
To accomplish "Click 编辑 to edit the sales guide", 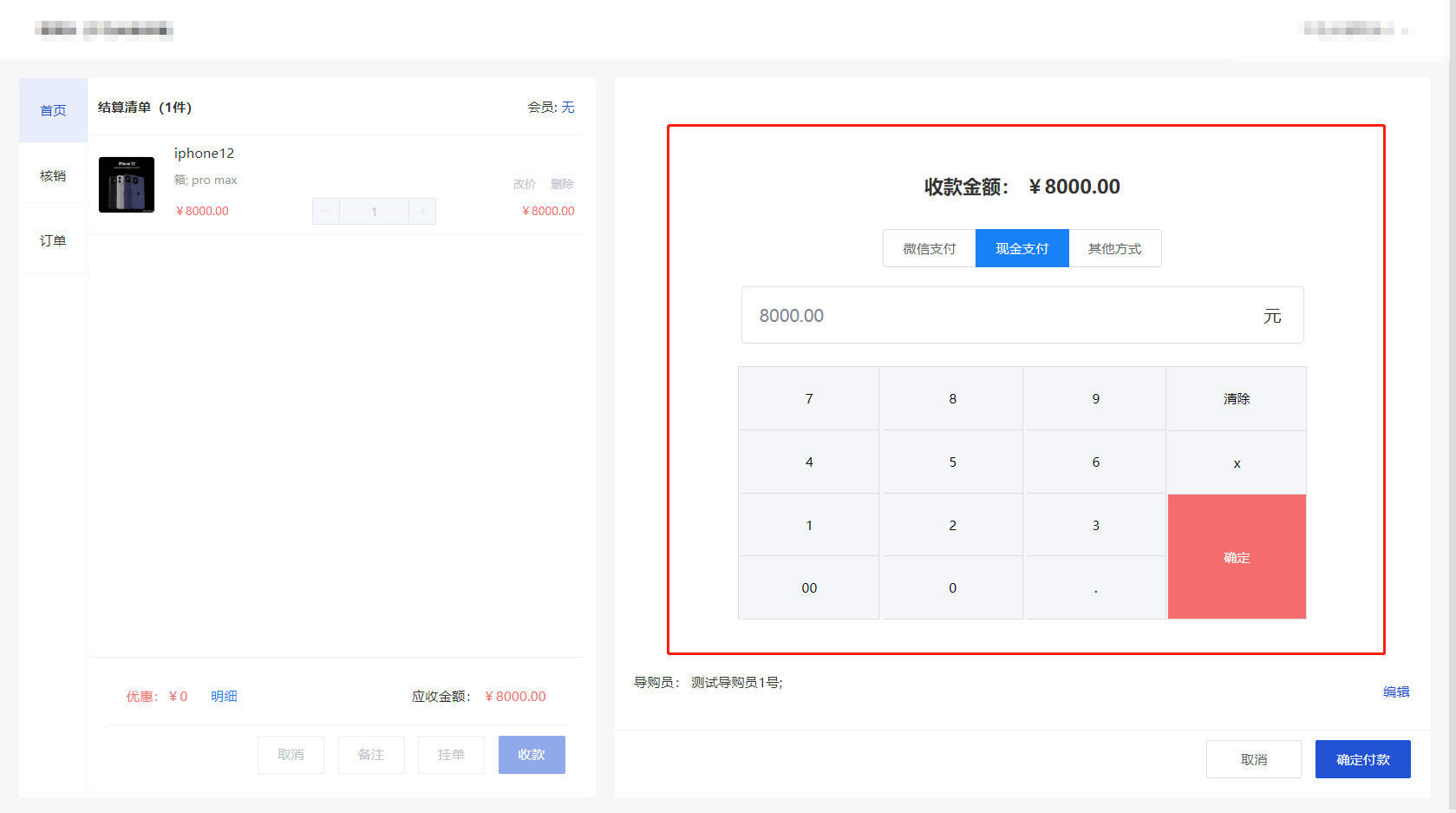I will click(1395, 692).
